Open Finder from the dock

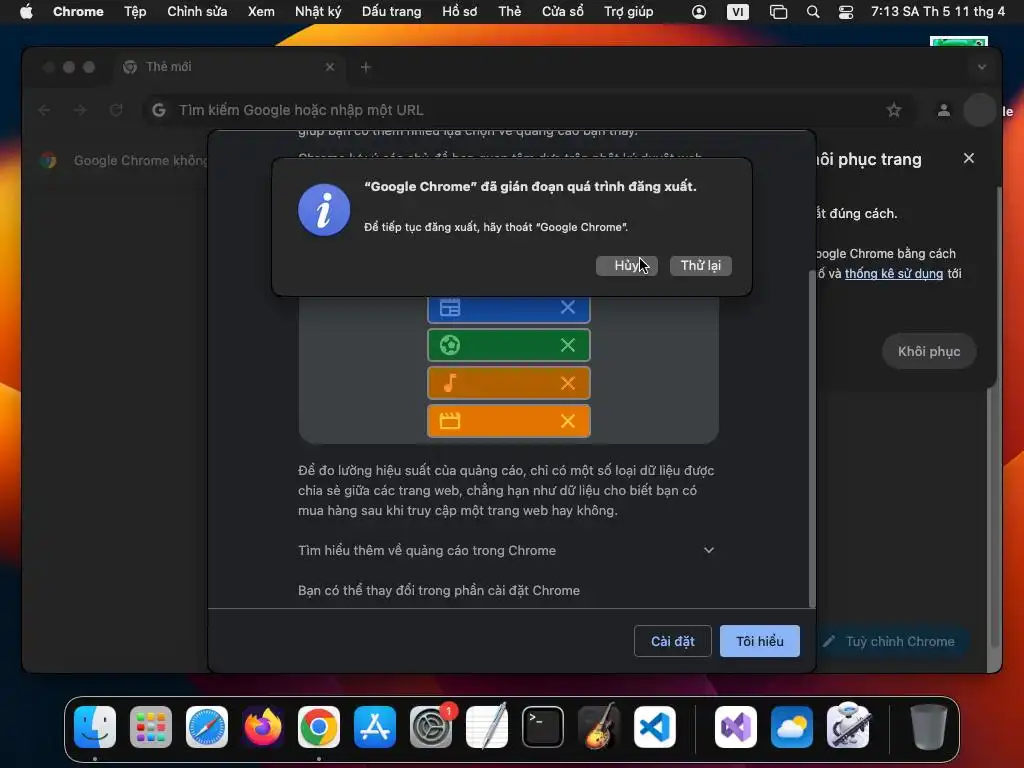coord(95,727)
